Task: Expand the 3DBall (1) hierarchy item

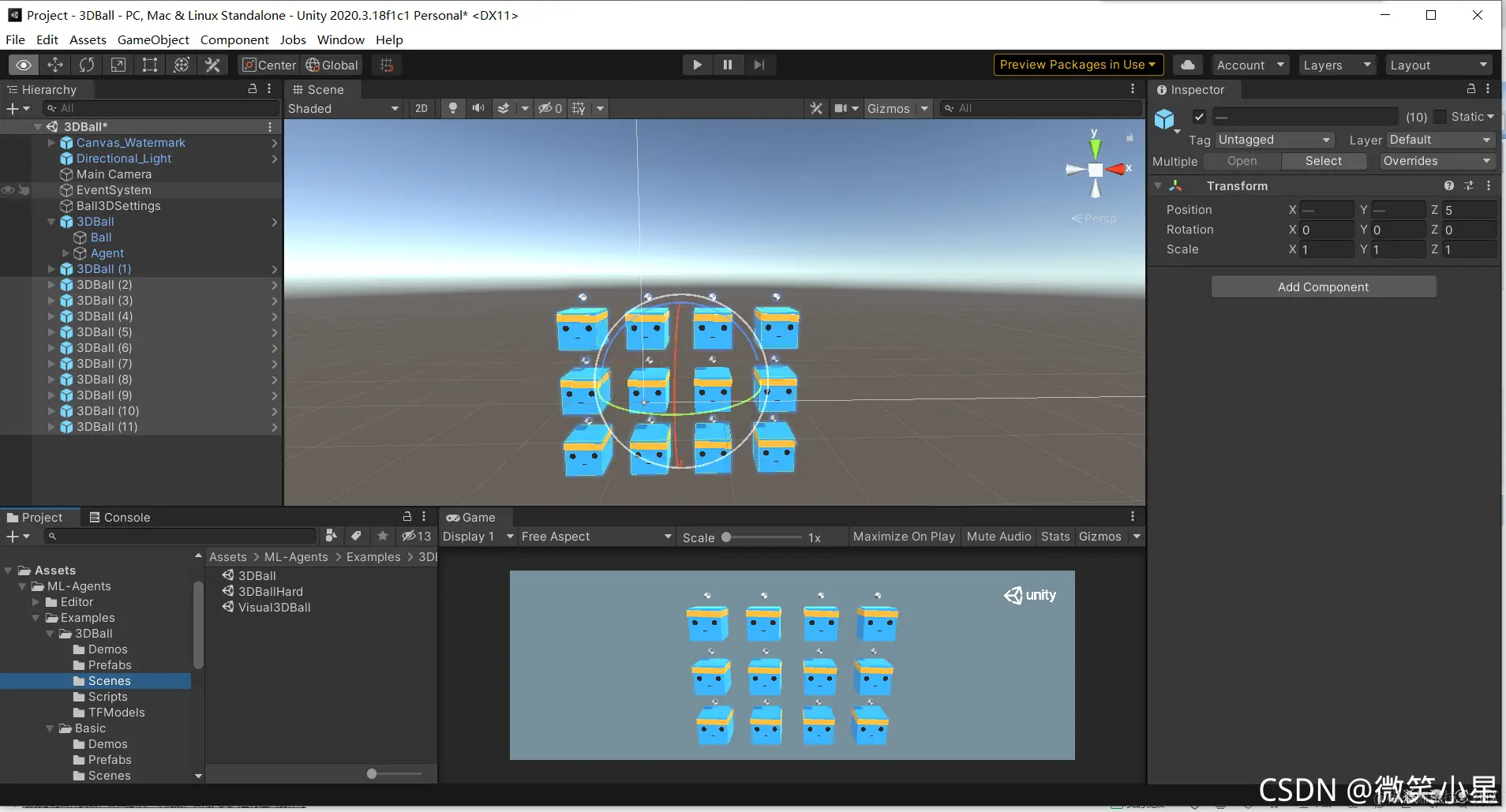Action: point(51,269)
